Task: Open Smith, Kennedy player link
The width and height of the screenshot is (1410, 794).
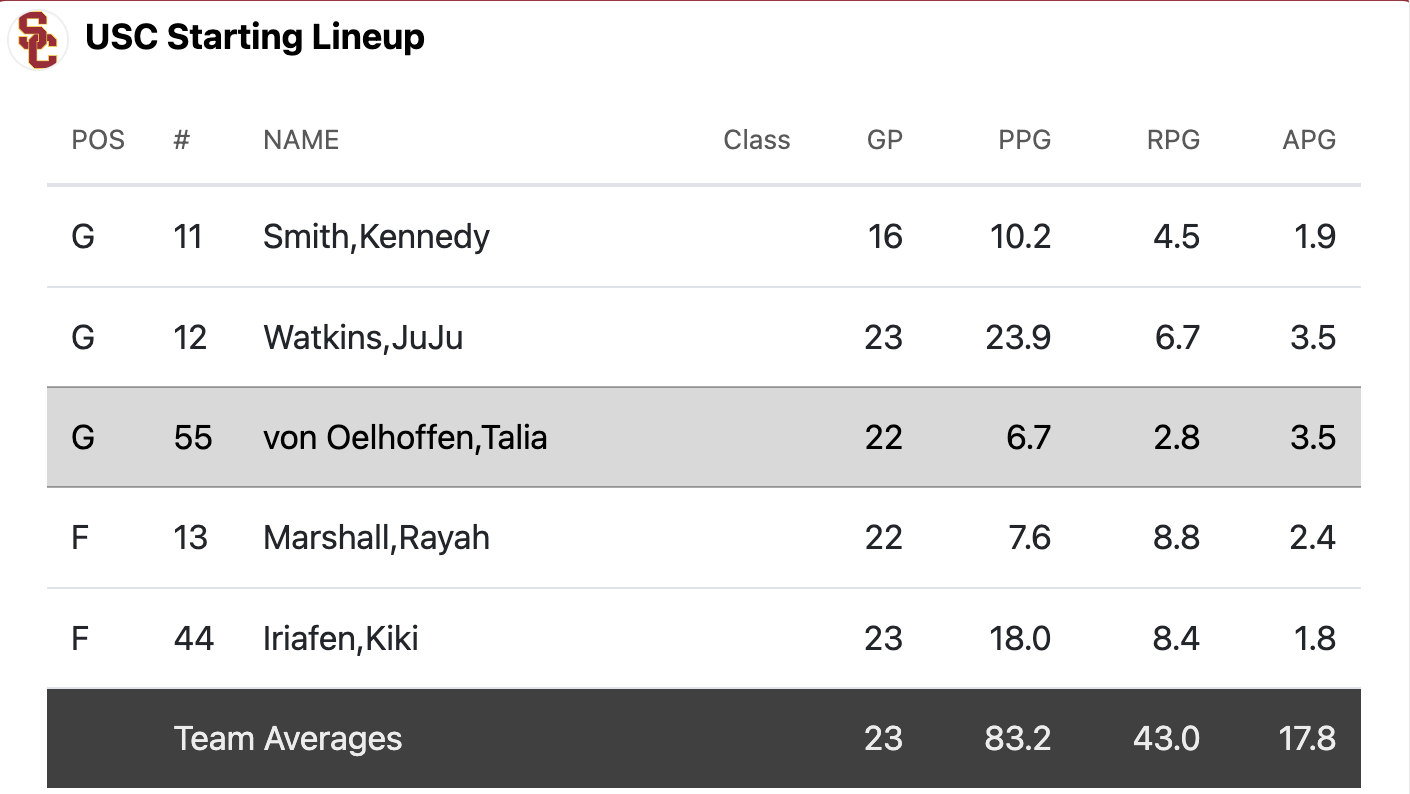Action: 376,237
